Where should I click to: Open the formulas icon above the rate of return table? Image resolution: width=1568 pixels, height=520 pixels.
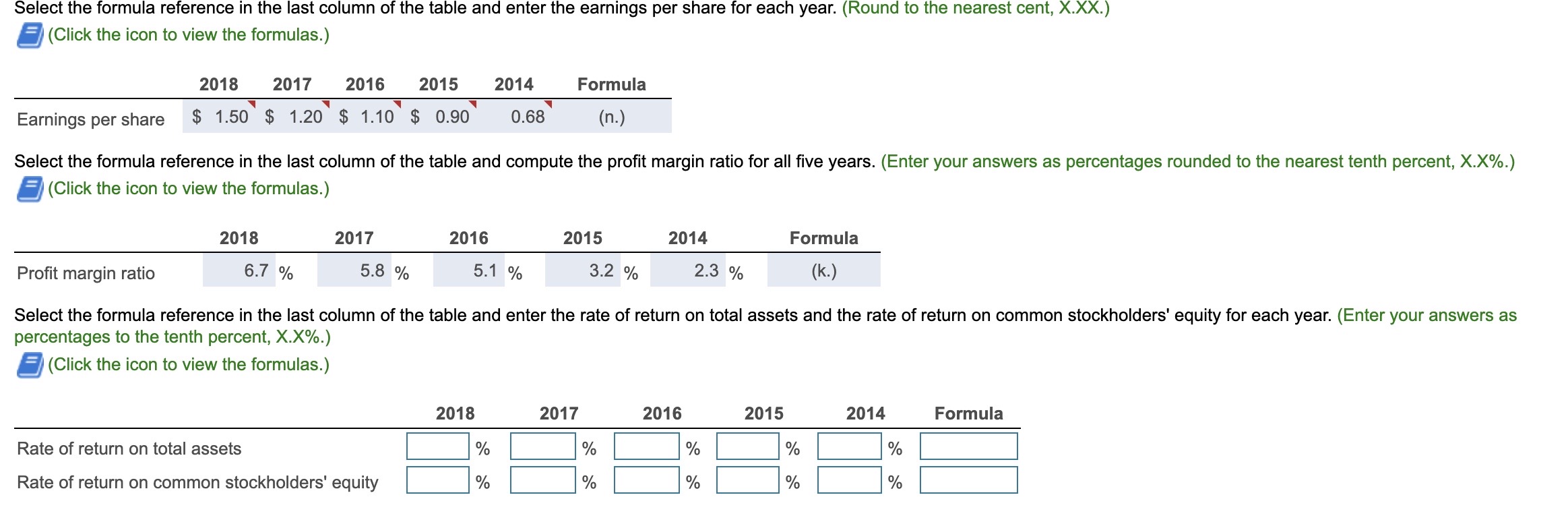click(28, 366)
